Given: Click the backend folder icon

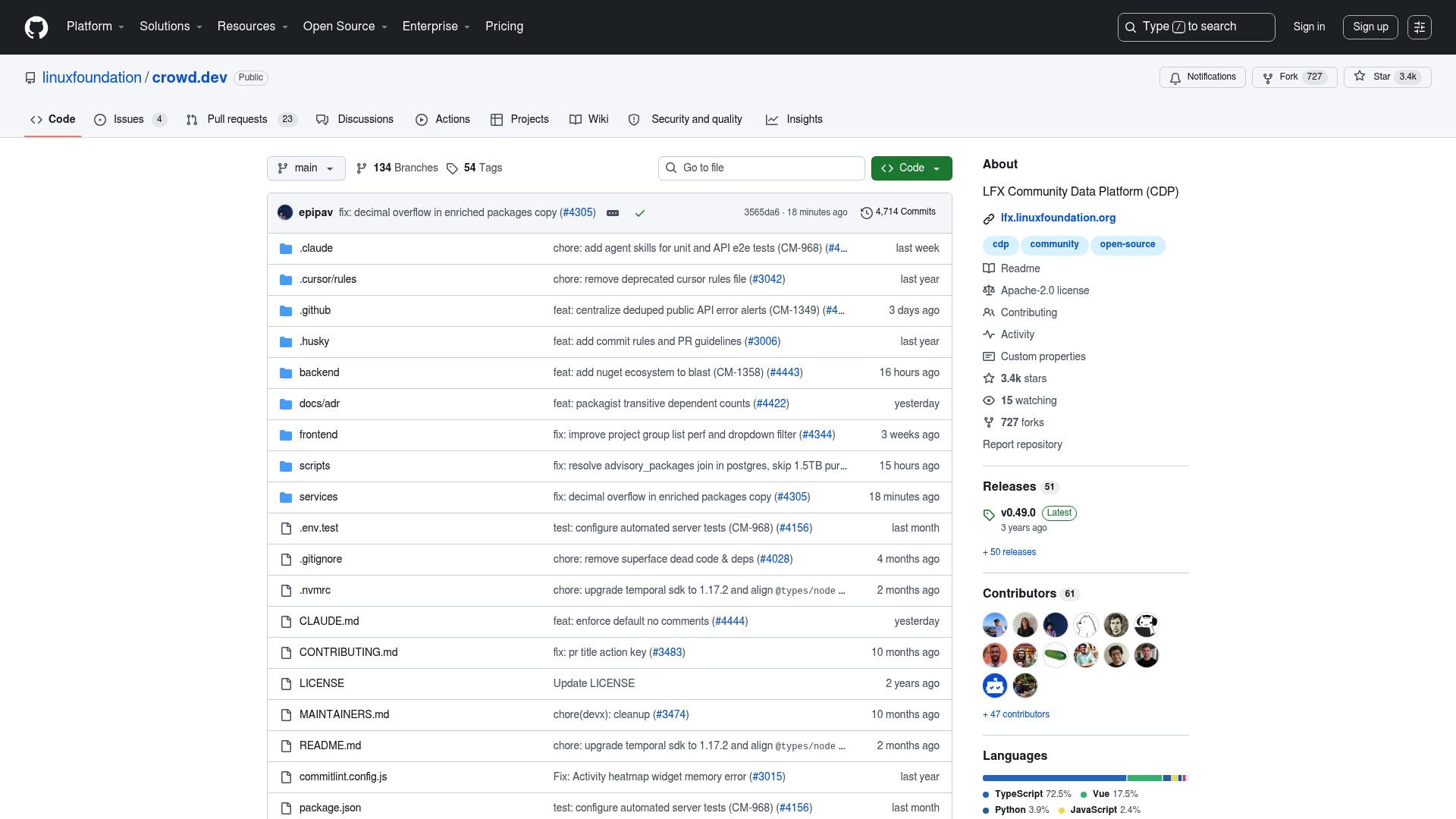Looking at the screenshot, I should [x=286, y=373].
